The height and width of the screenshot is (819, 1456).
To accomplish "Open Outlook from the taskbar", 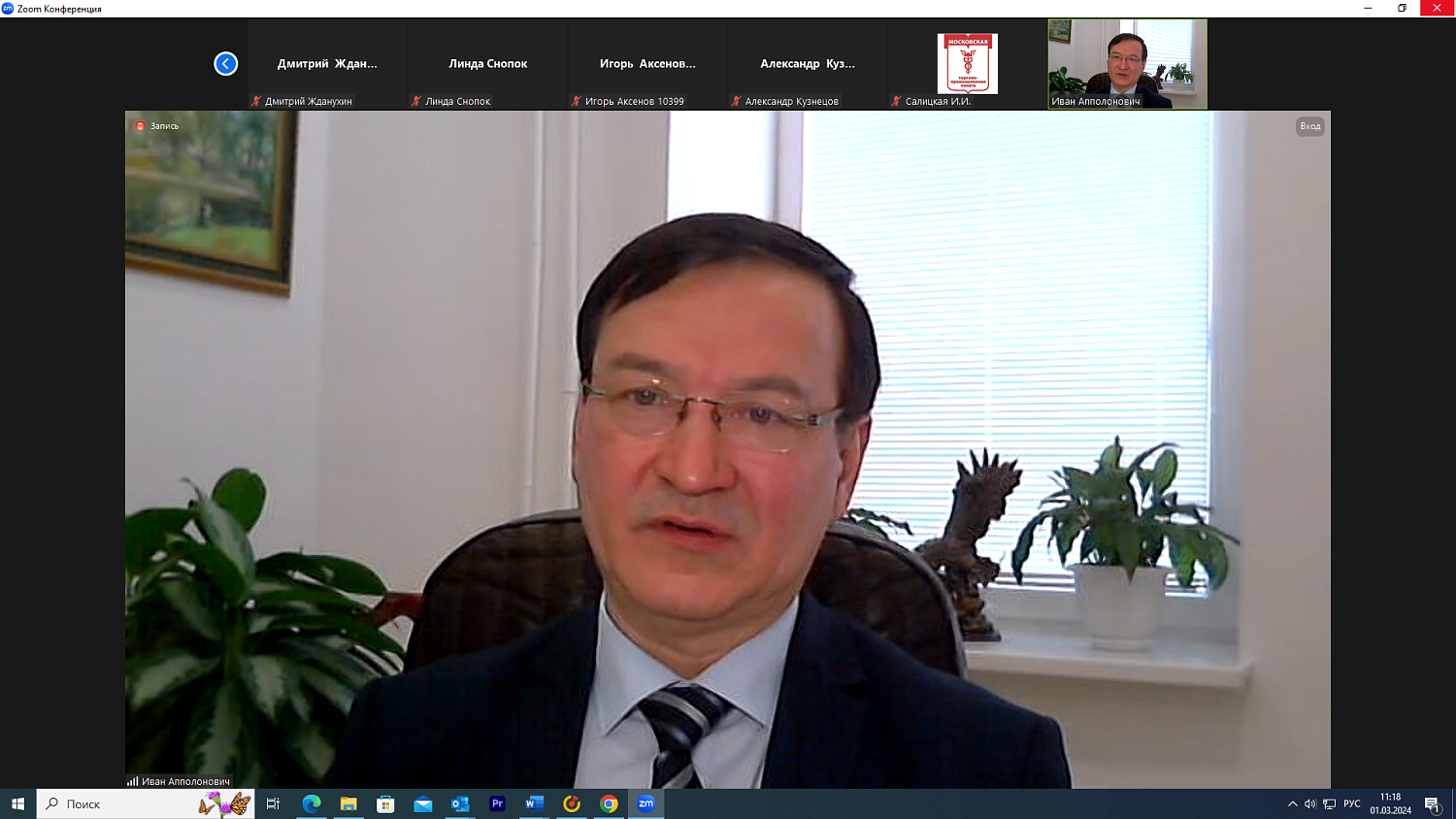I will (460, 803).
